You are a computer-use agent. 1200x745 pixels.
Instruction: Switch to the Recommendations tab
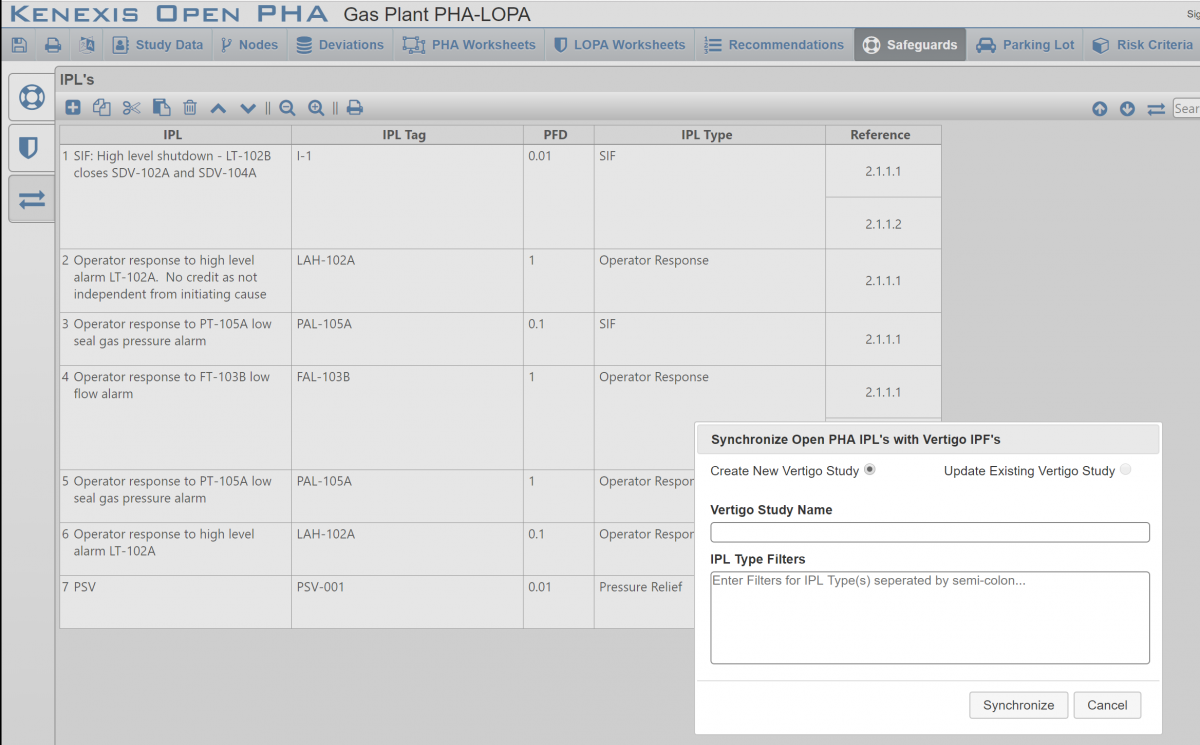[x=774, y=45]
